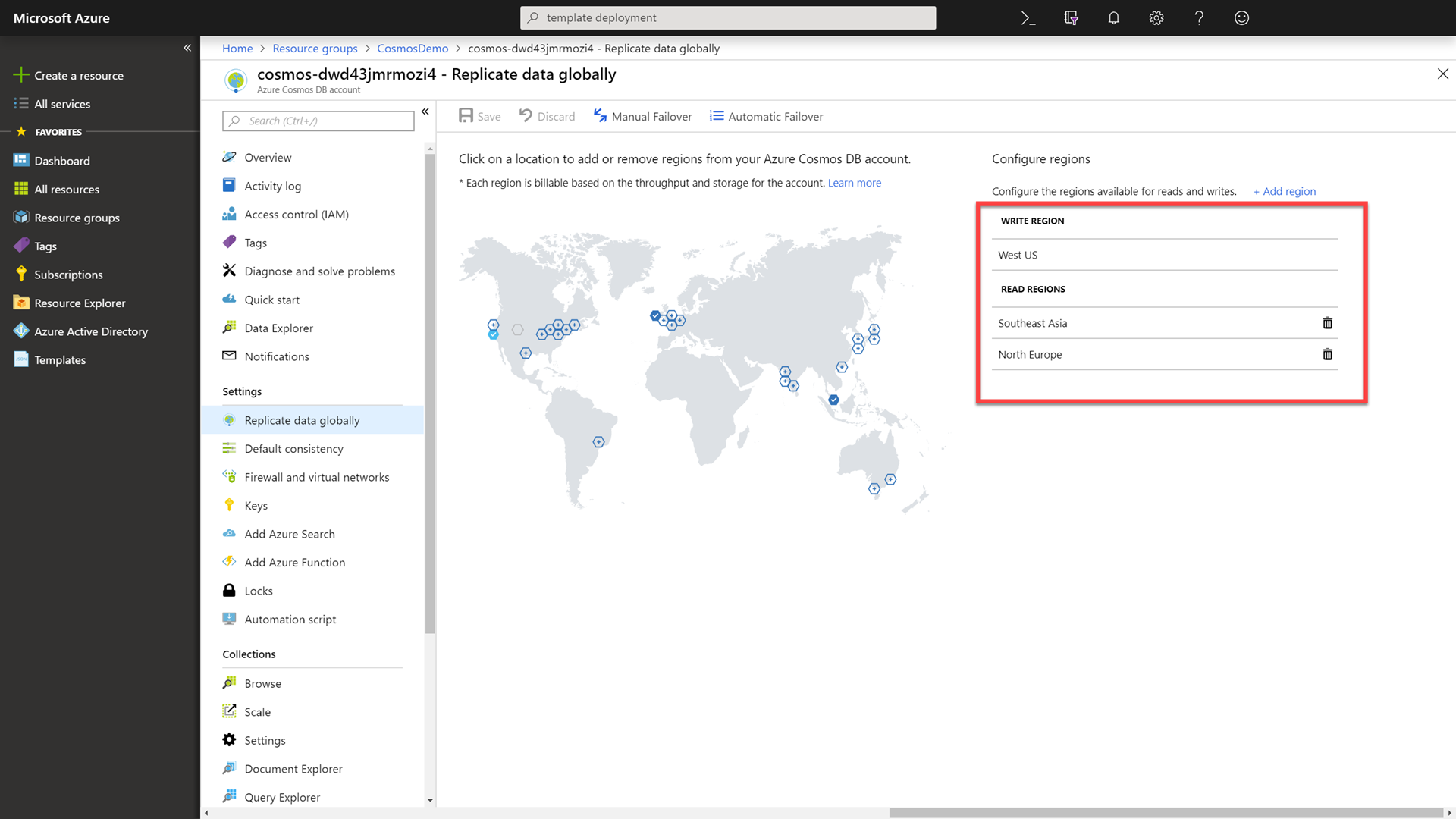
Task: Expand the Collections section
Action: (249, 654)
